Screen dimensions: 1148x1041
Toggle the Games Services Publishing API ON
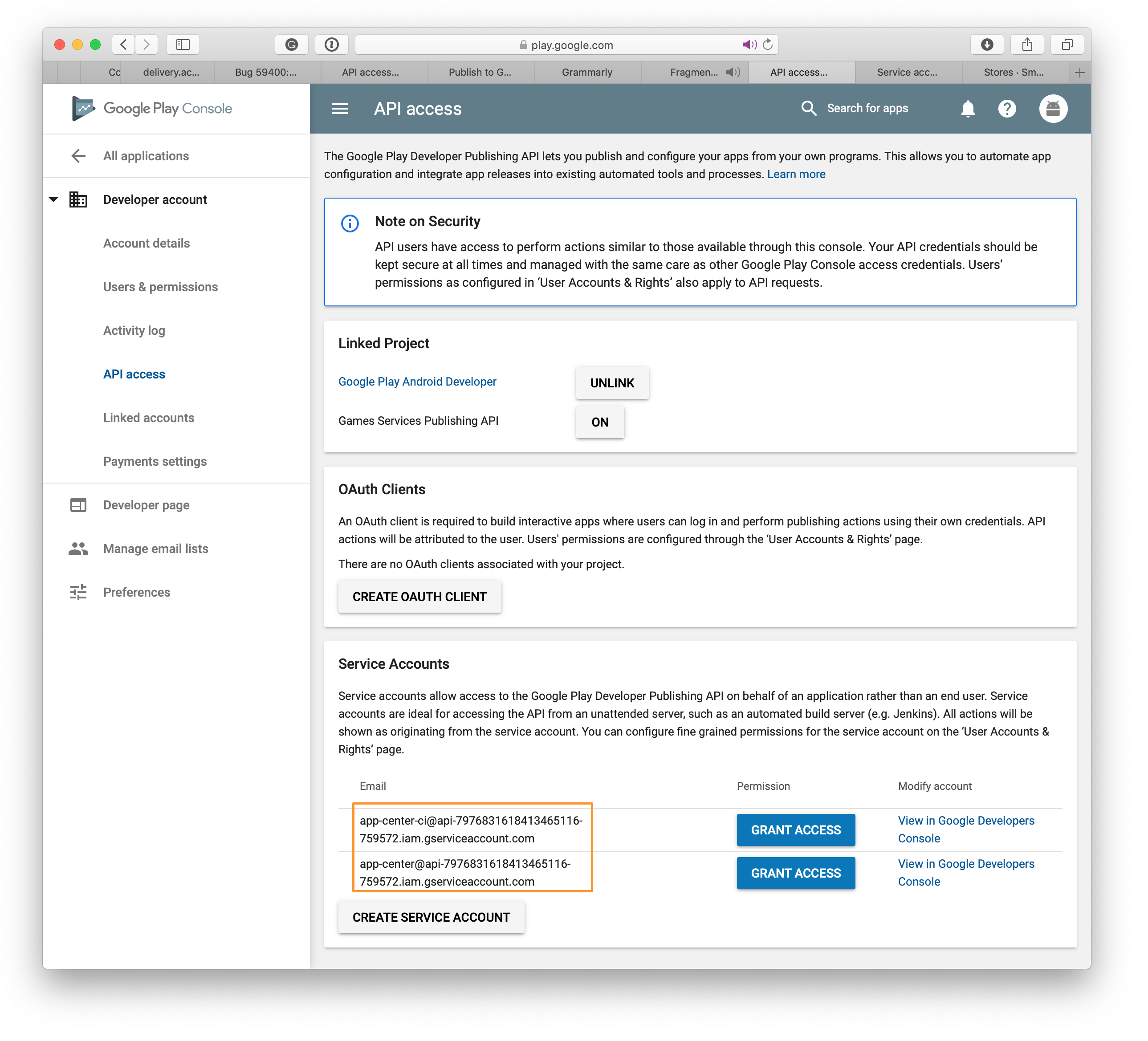coord(599,421)
